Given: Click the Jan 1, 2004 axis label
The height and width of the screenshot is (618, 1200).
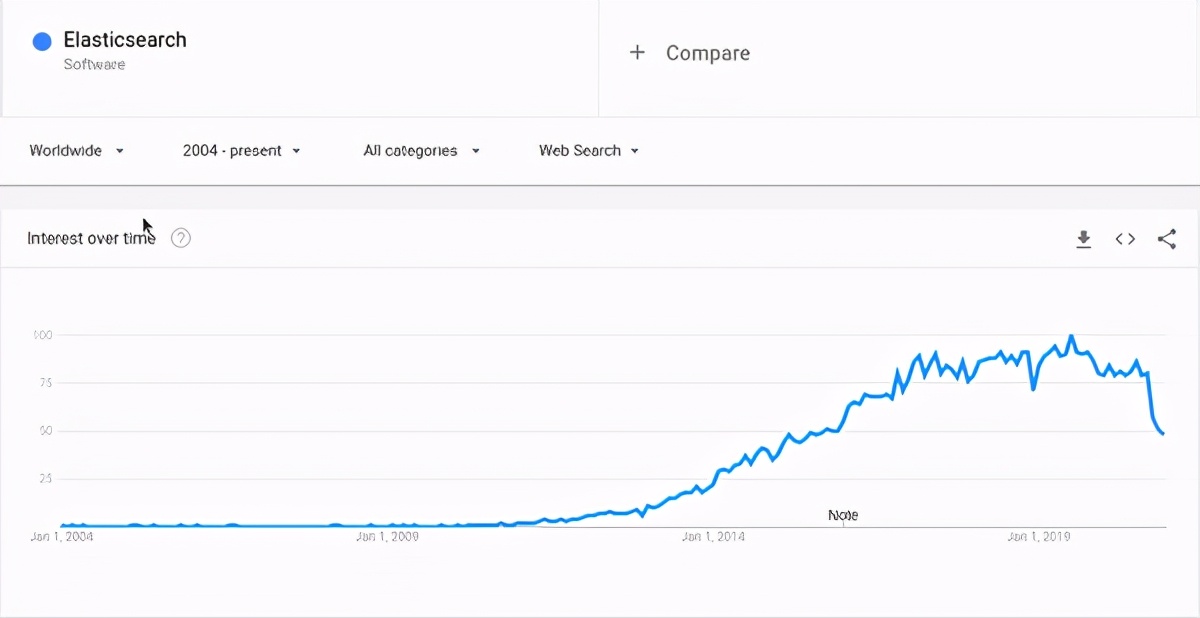Looking at the screenshot, I should click(x=64, y=537).
